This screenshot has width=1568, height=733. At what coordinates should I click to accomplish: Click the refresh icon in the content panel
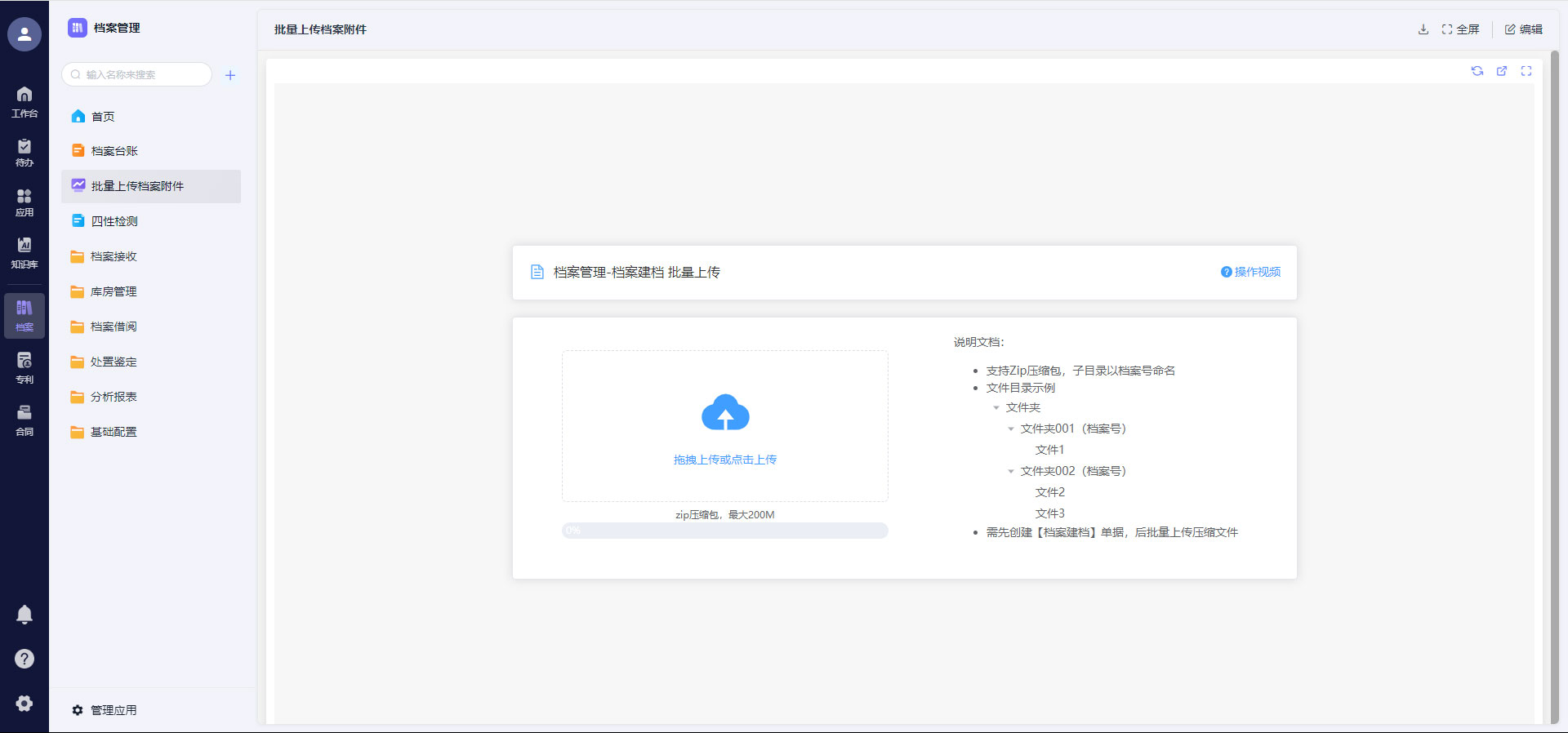coord(1477,71)
